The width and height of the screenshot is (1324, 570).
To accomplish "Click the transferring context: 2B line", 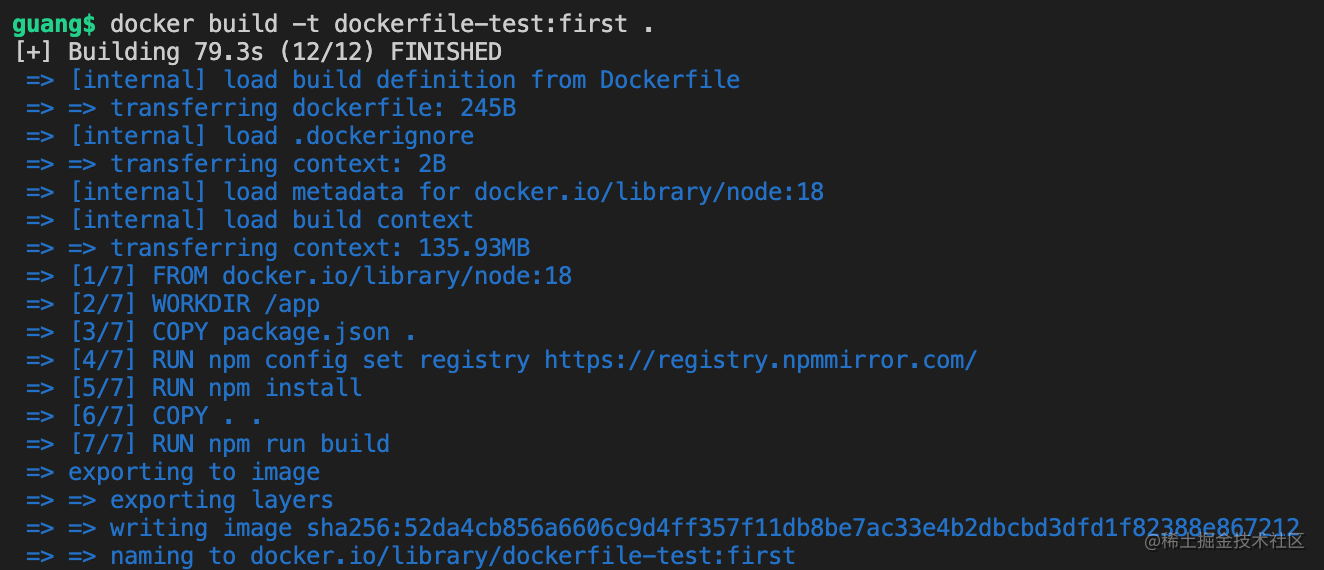I will [236, 164].
